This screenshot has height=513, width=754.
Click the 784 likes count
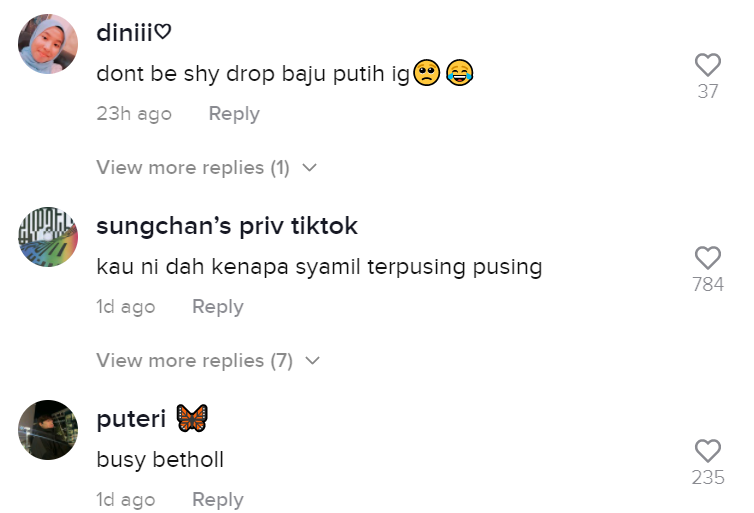(x=707, y=285)
